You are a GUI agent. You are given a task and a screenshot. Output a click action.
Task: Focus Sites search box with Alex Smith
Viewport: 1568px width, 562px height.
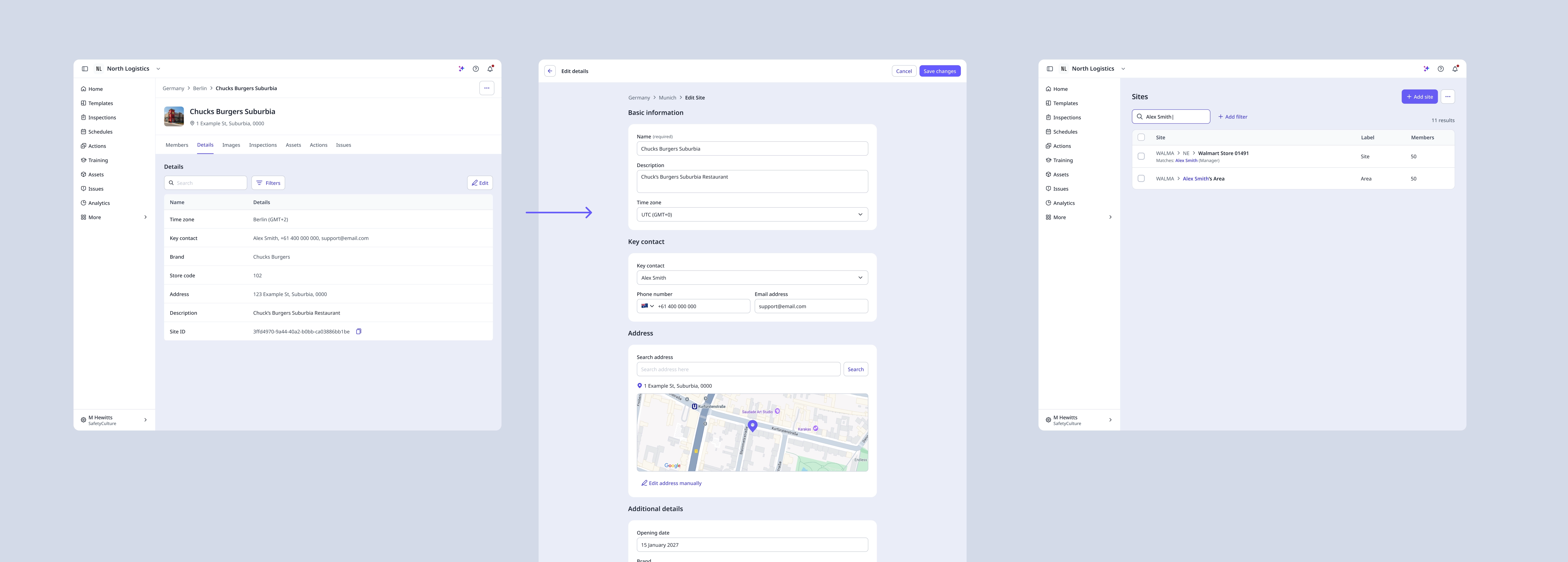tap(1171, 117)
